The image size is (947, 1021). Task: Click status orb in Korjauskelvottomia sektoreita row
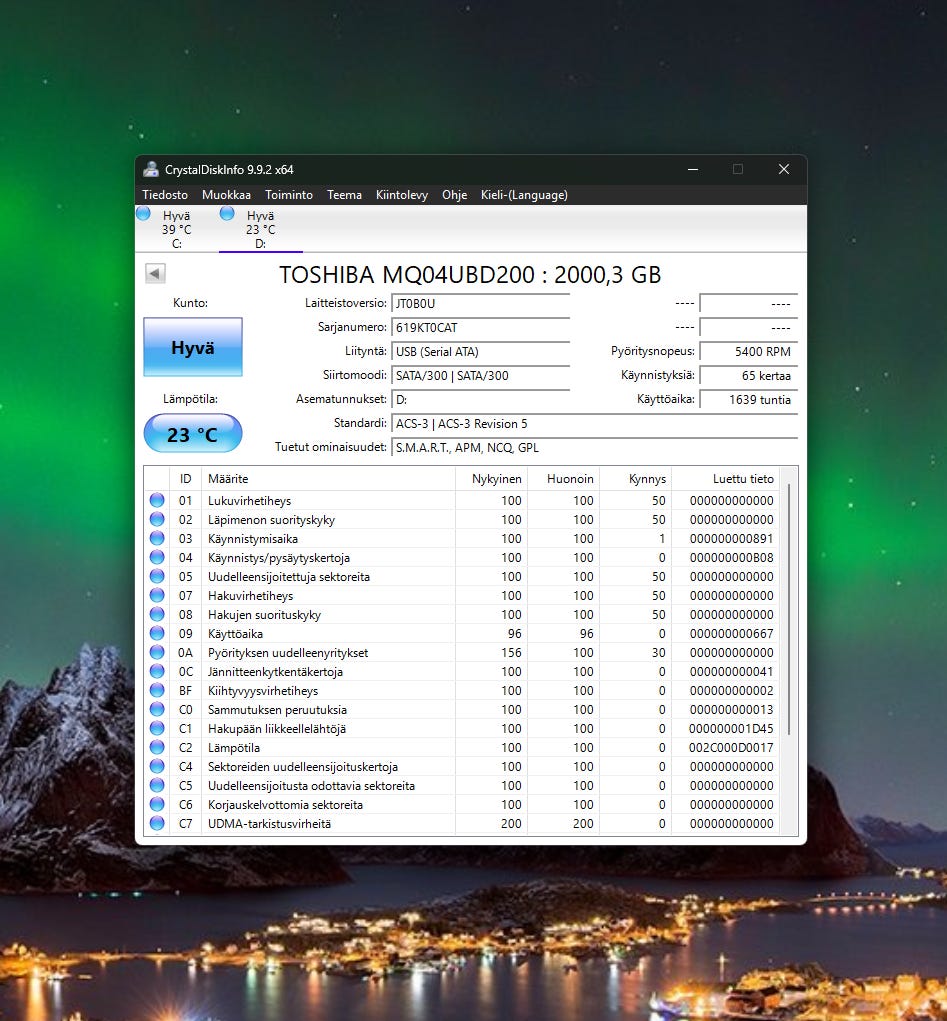157,804
